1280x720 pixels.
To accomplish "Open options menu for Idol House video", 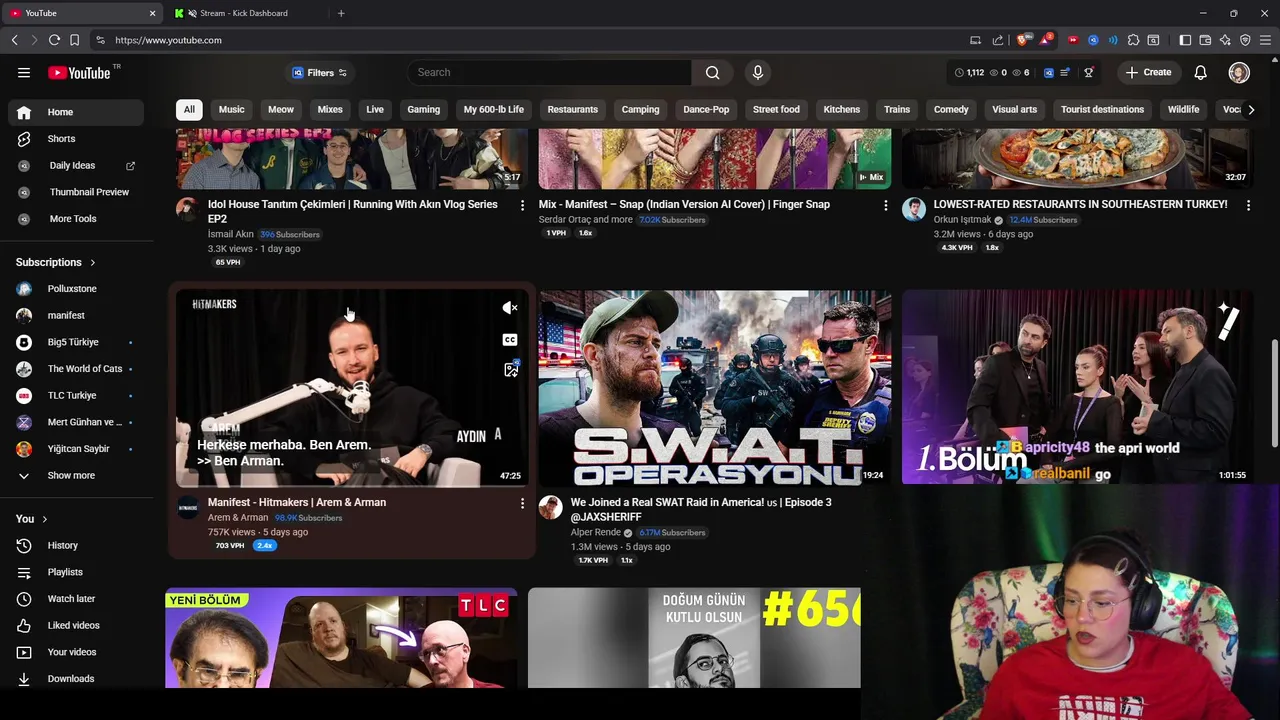I will coord(522,205).
